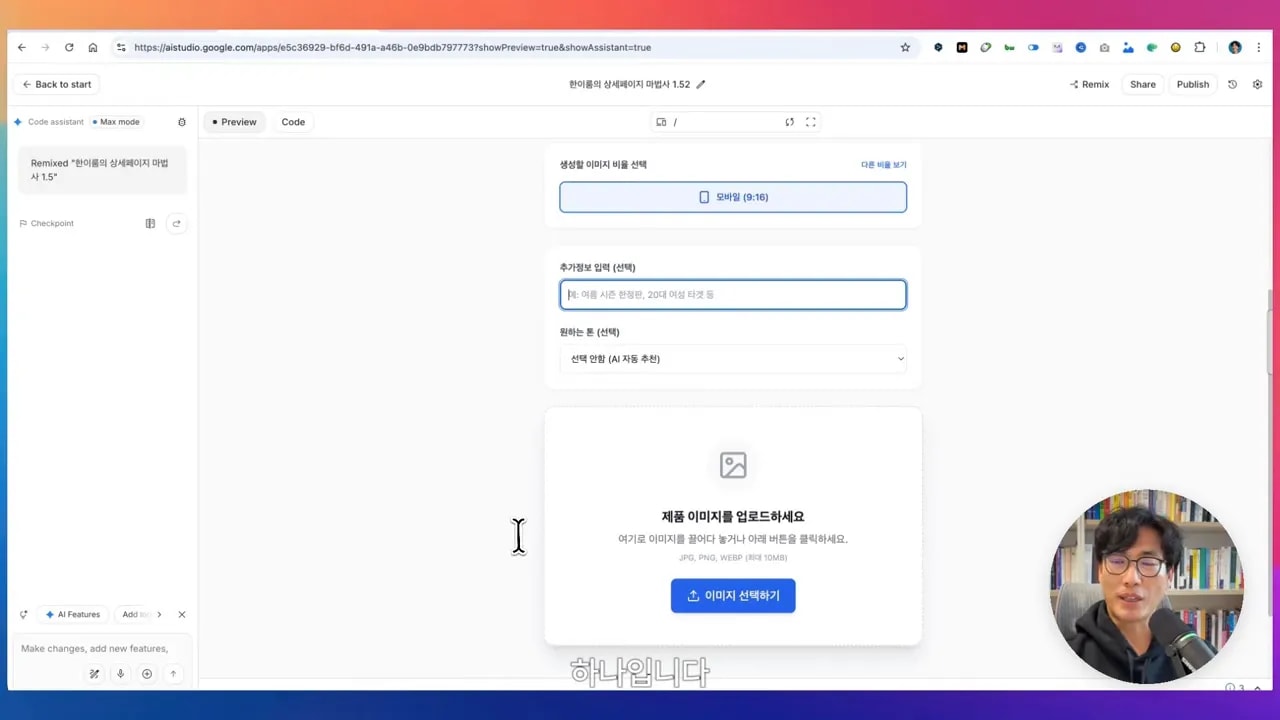The image size is (1280, 720).
Task: Open AI Studio settings gear
Action: pos(1258,84)
